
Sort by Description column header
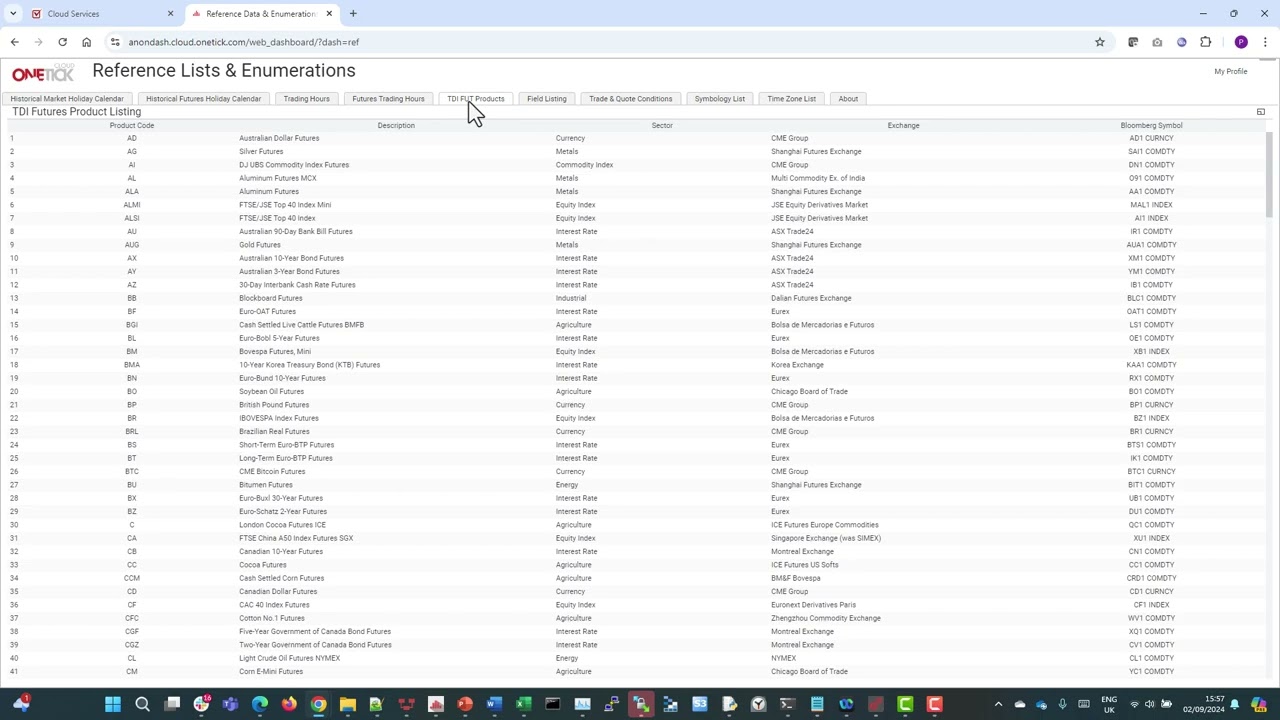(x=396, y=125)
